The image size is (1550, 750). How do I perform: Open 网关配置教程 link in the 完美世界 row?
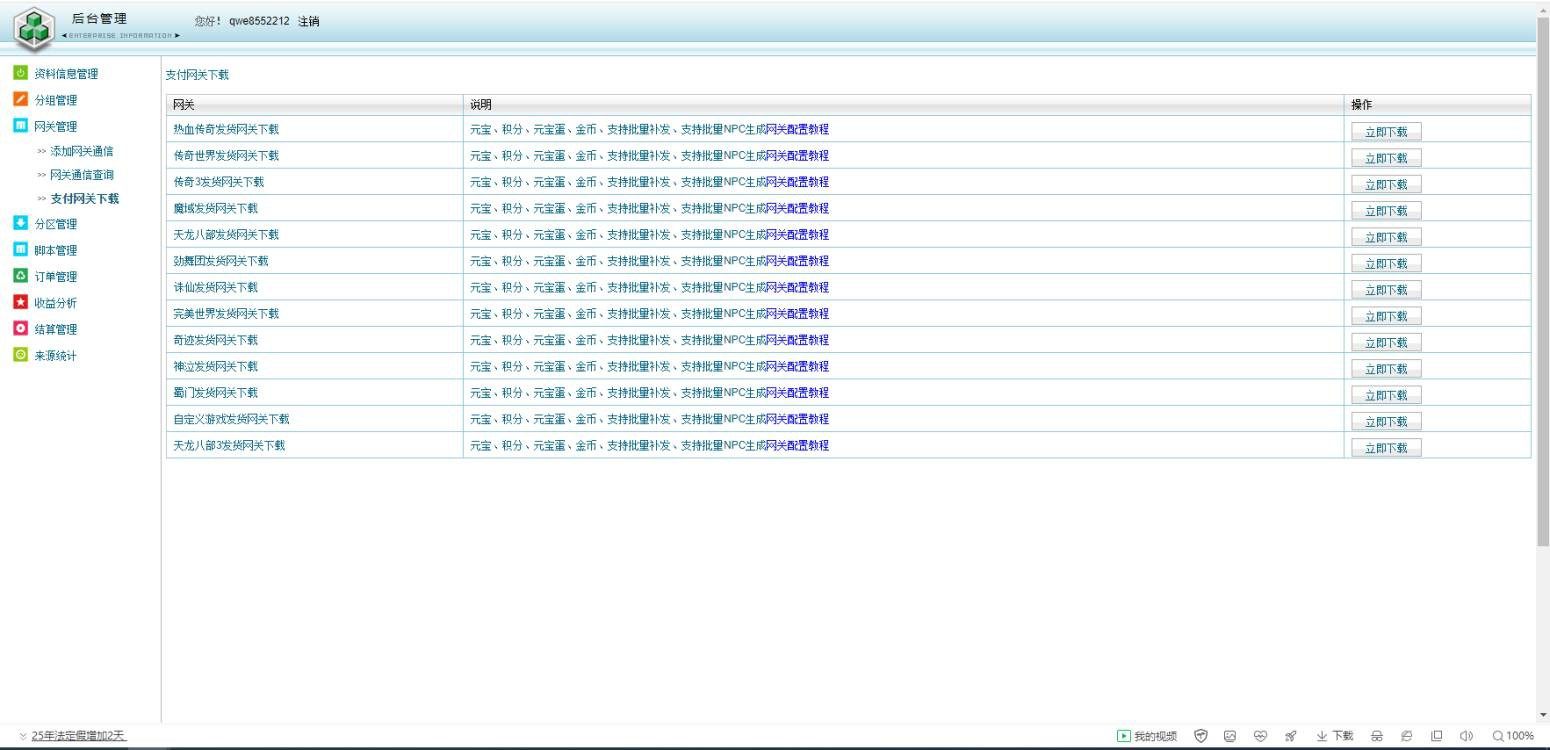pyautogui.click(x=797, y=313)
